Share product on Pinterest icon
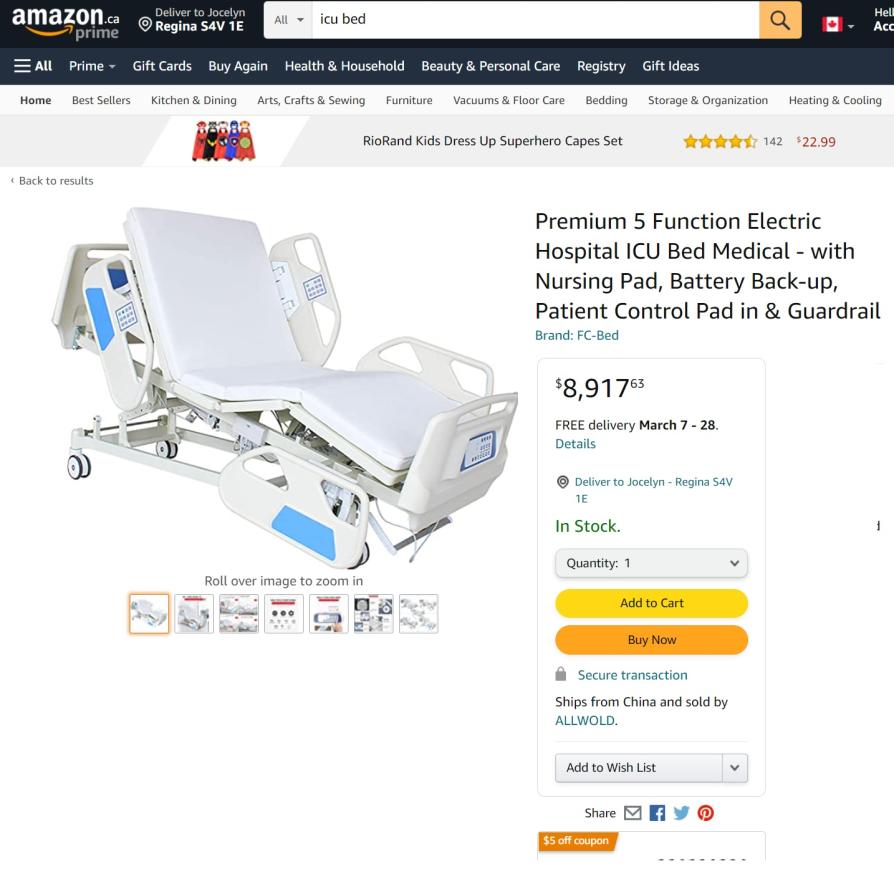 click(x=705, y=813)
